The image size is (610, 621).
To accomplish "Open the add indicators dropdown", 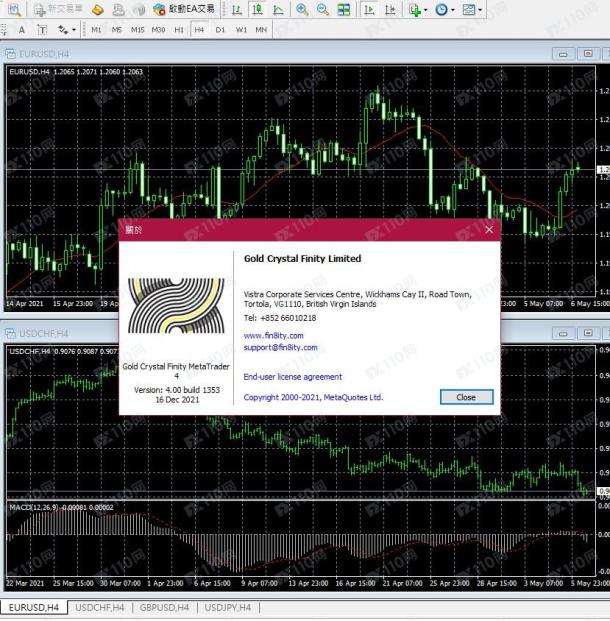I will coord(418,10).
